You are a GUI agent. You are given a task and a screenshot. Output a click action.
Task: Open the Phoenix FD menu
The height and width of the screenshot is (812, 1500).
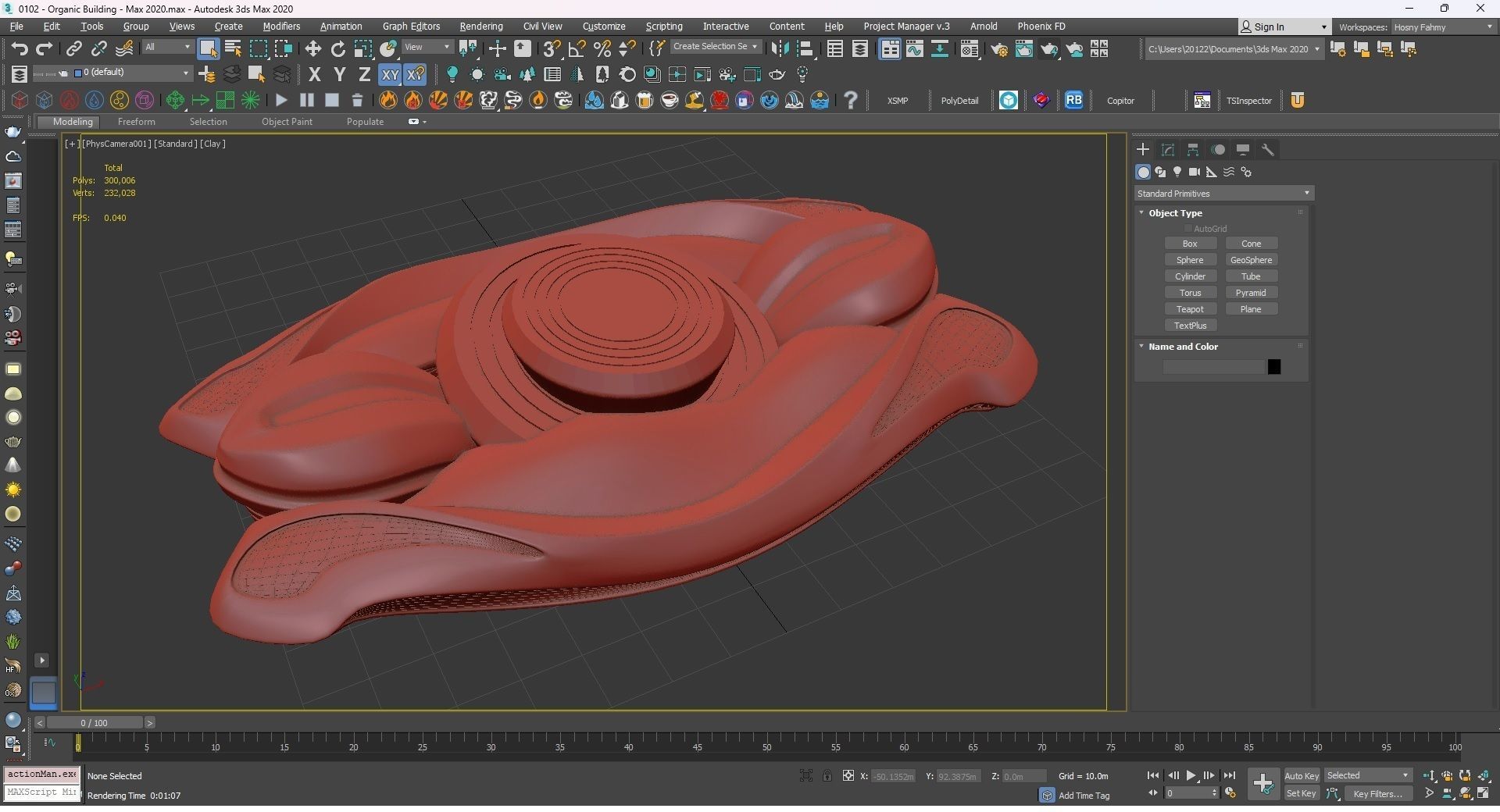pos(1041,27)
